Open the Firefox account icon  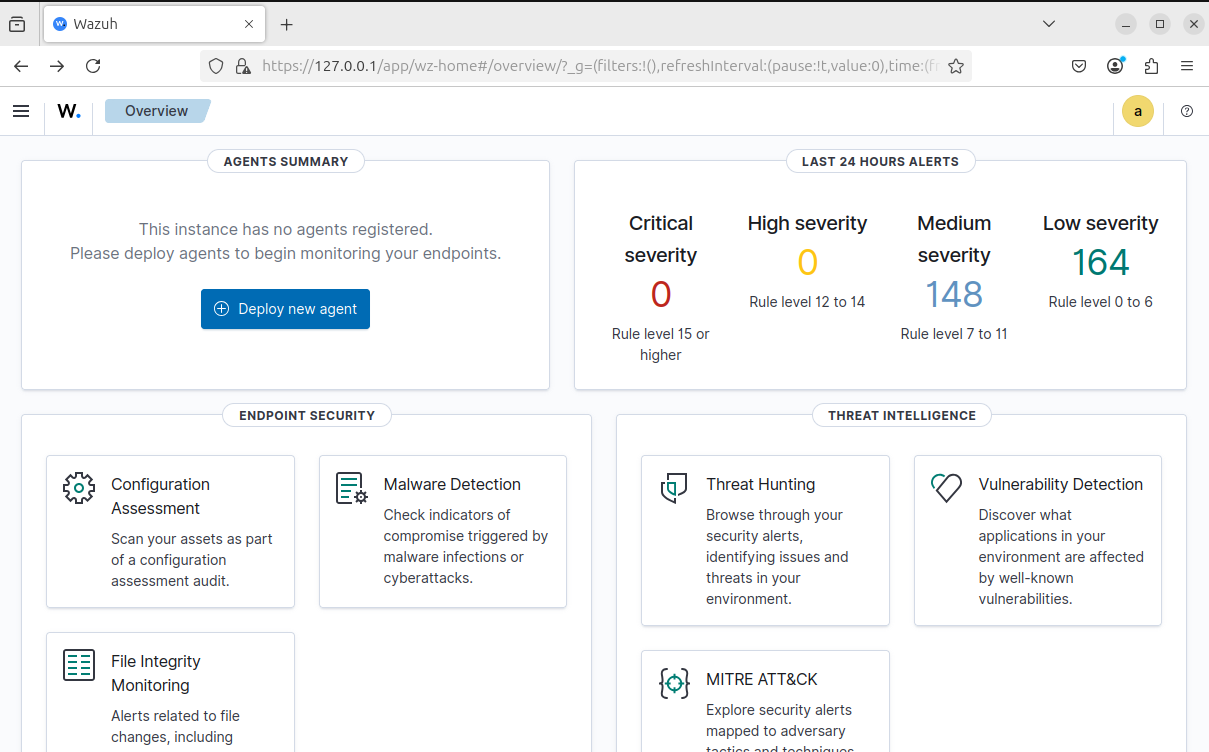1115,66
